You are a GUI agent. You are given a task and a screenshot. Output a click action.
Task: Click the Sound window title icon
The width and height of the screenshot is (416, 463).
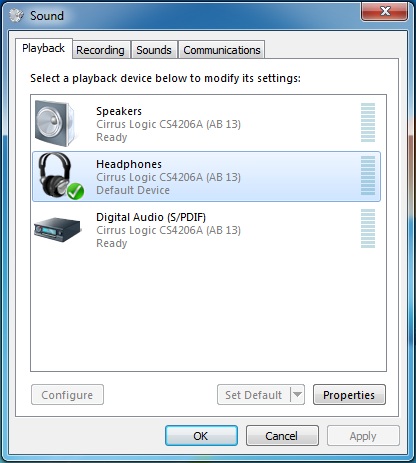point(16,16)
